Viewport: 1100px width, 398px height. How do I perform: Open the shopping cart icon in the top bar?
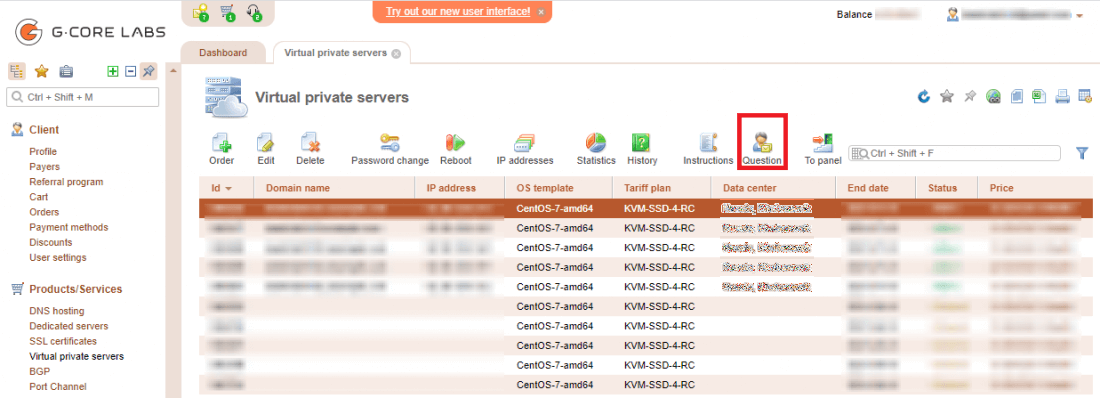[x=227, y=13]
